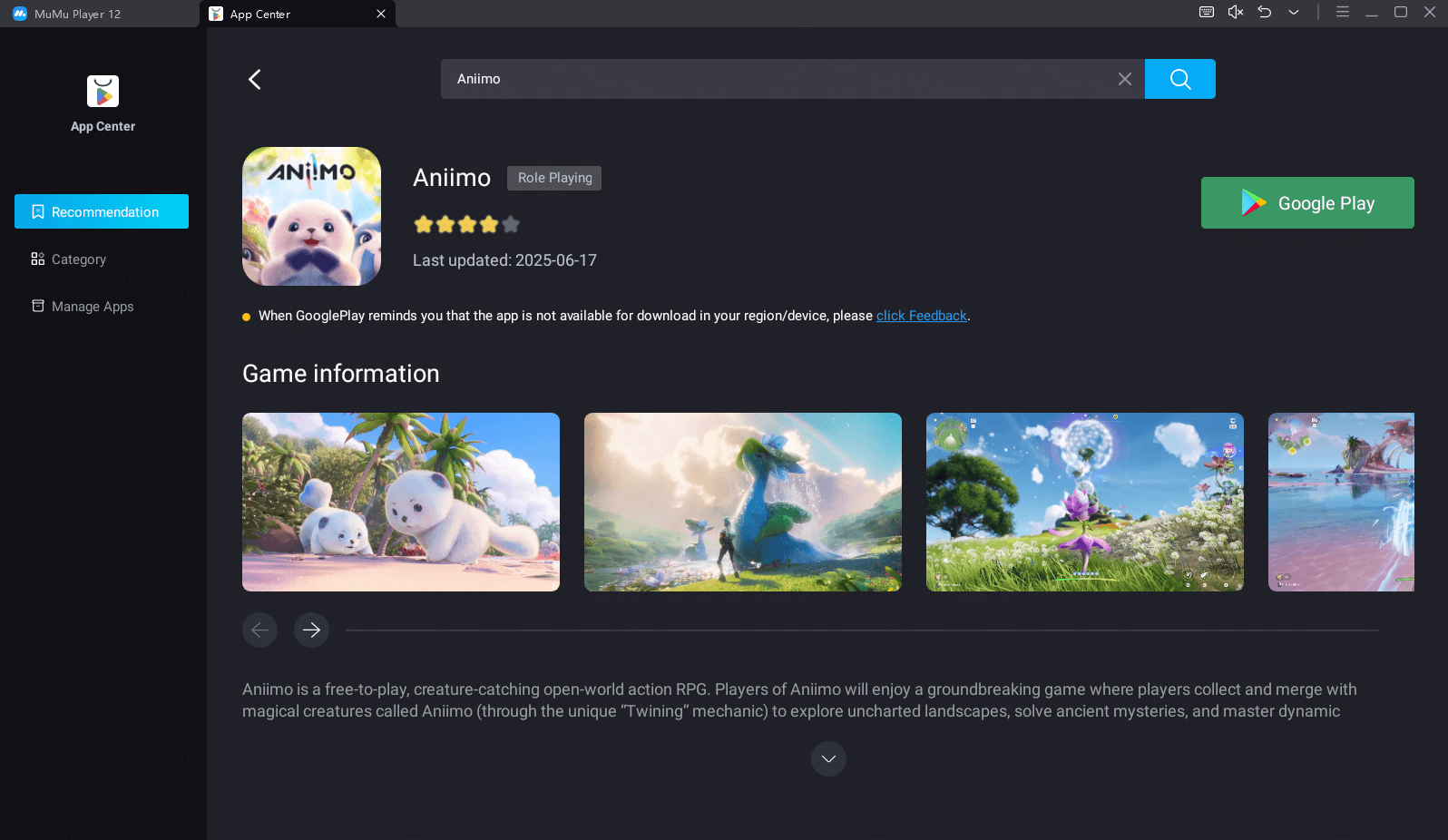Open the click Feedback link
This screenshot has width=1448, height=840.
[x=922, y=316]
